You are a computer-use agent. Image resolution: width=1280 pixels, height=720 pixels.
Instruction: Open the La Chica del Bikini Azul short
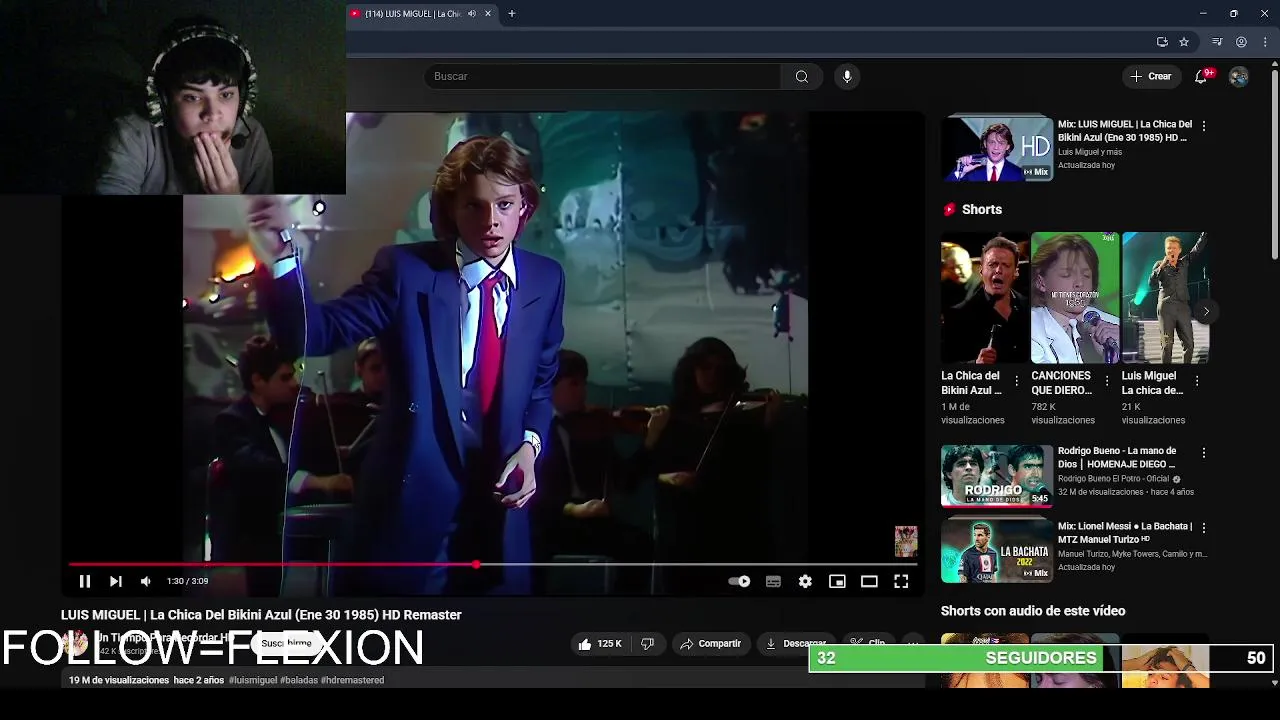point(984,298)
